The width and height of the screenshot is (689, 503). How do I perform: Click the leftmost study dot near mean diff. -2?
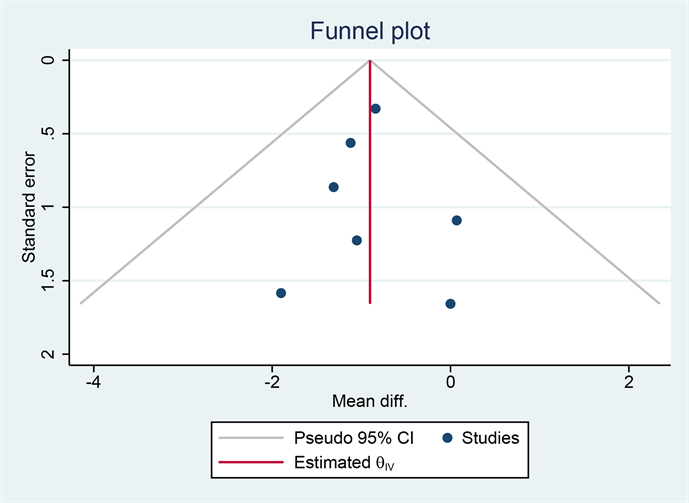click(x=281, y=293)
